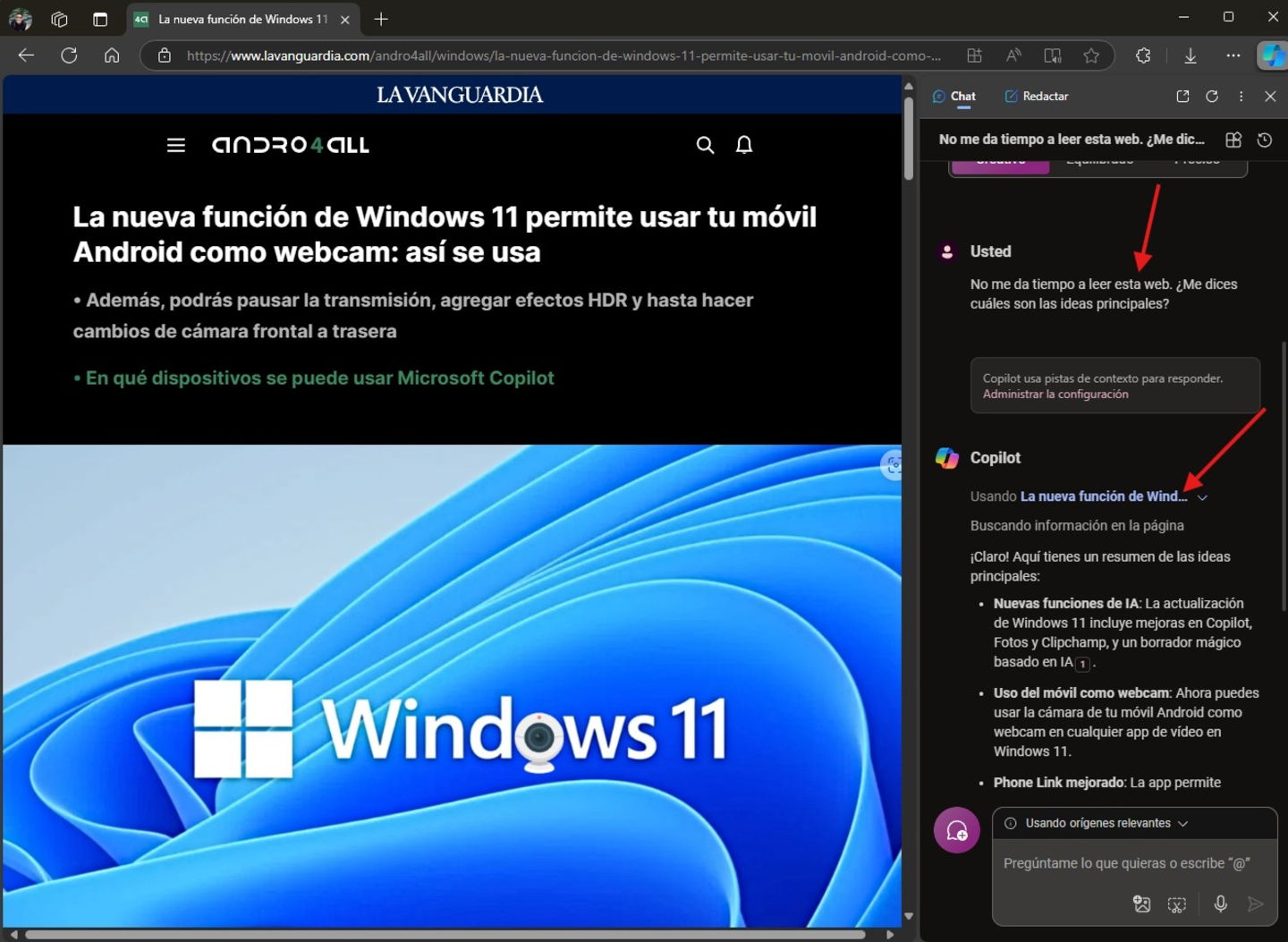The image size is (1288, 942).
Task: Click the lavanguardia.com address bar URL
Action: (x=563, y=55)
